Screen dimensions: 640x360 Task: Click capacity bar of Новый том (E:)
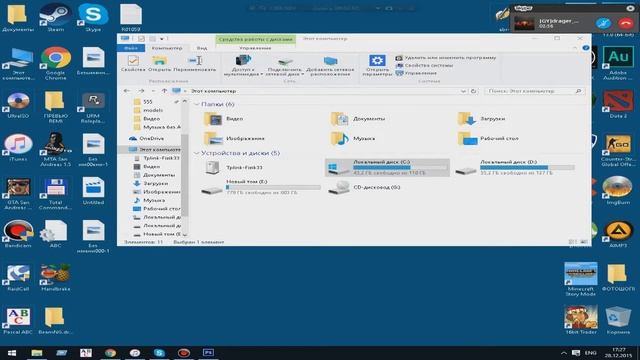click(273, 187)
